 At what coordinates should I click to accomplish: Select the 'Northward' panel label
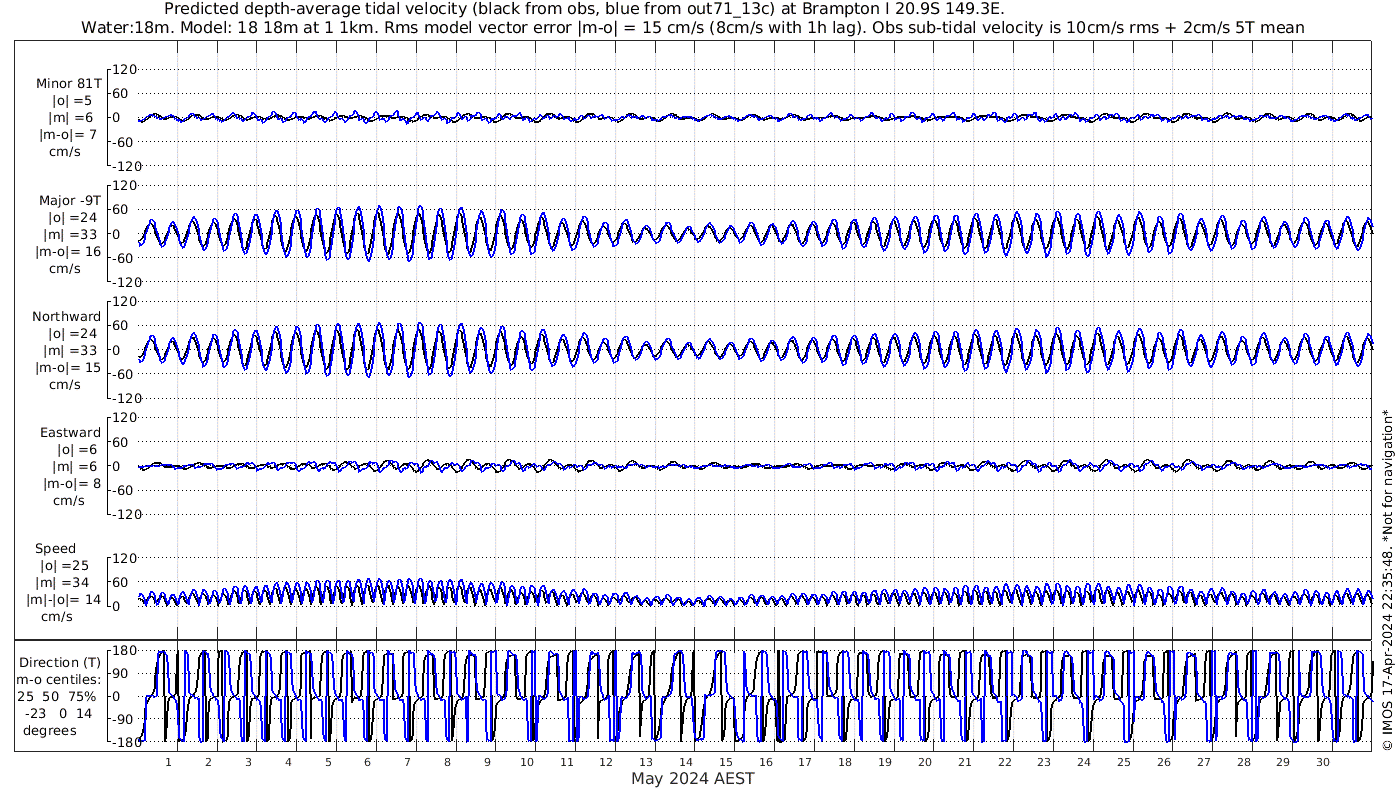tap(66, 316)
